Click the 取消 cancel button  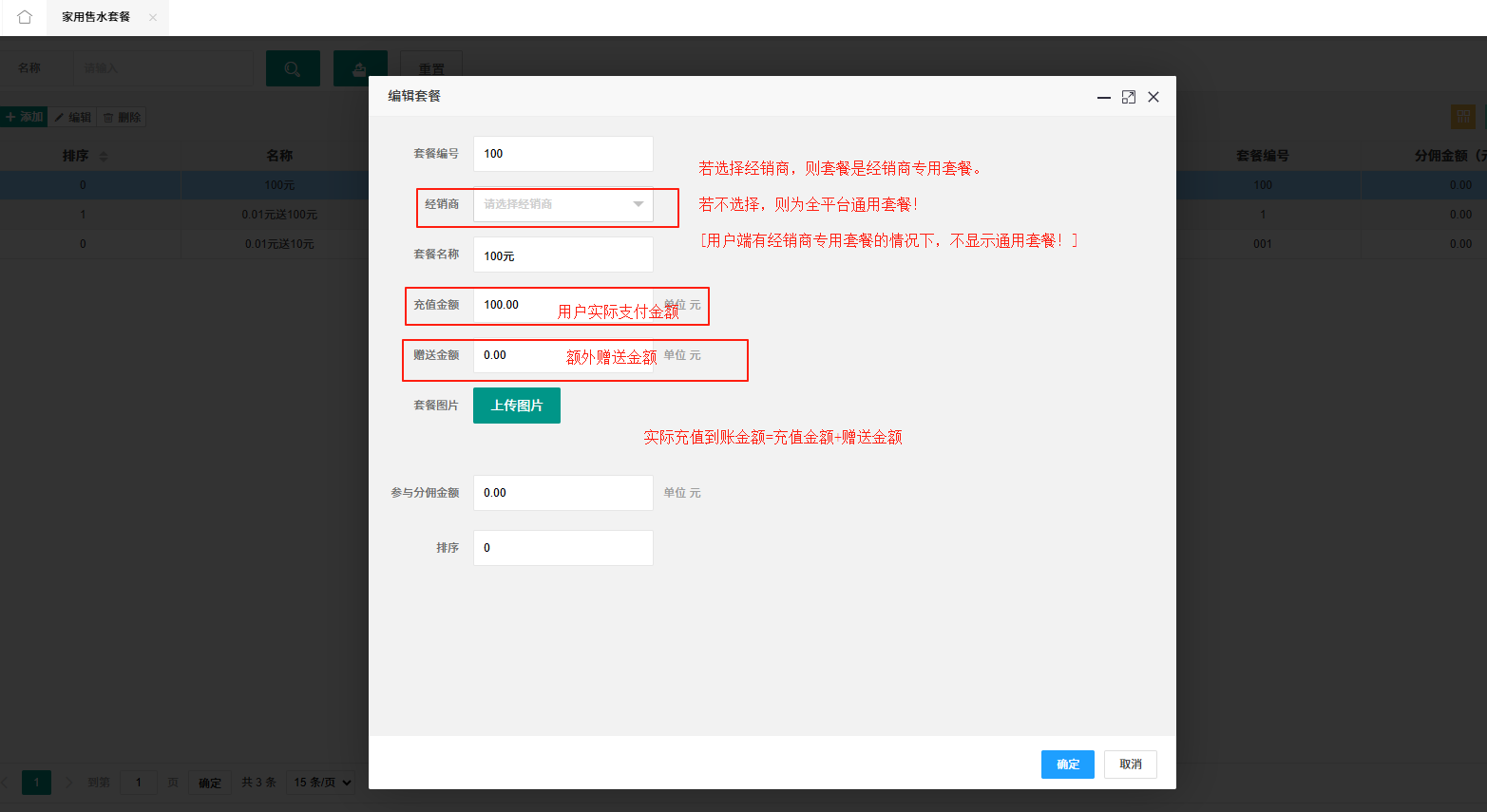point(1131,765)
